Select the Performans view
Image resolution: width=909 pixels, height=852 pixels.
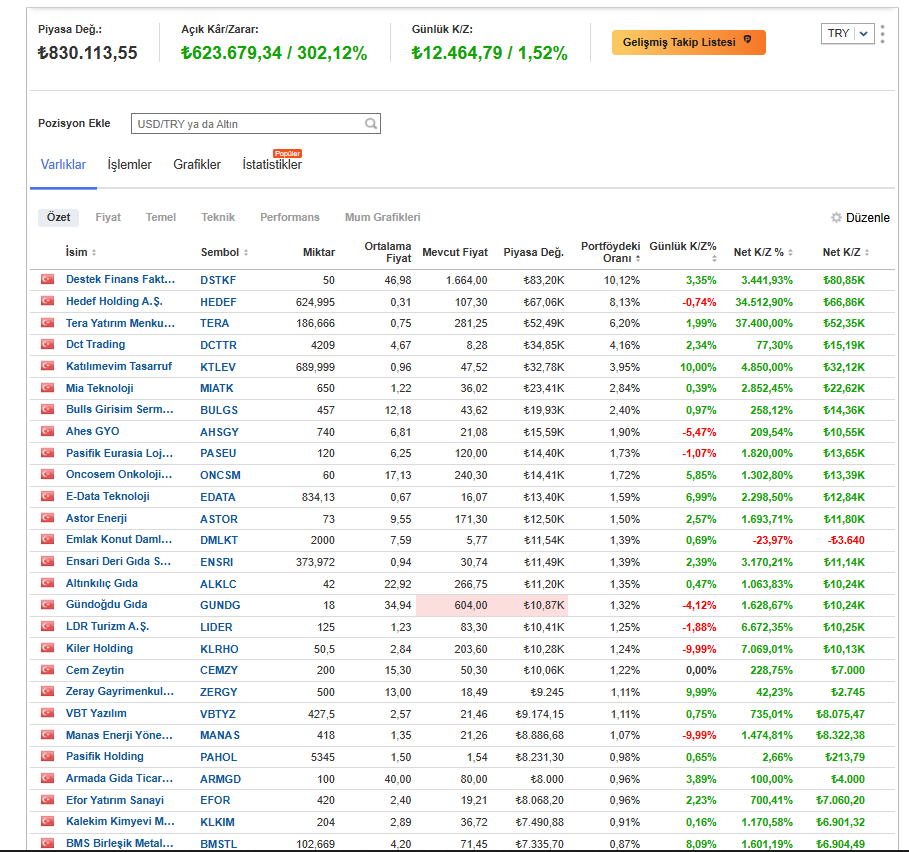(290, 217)
